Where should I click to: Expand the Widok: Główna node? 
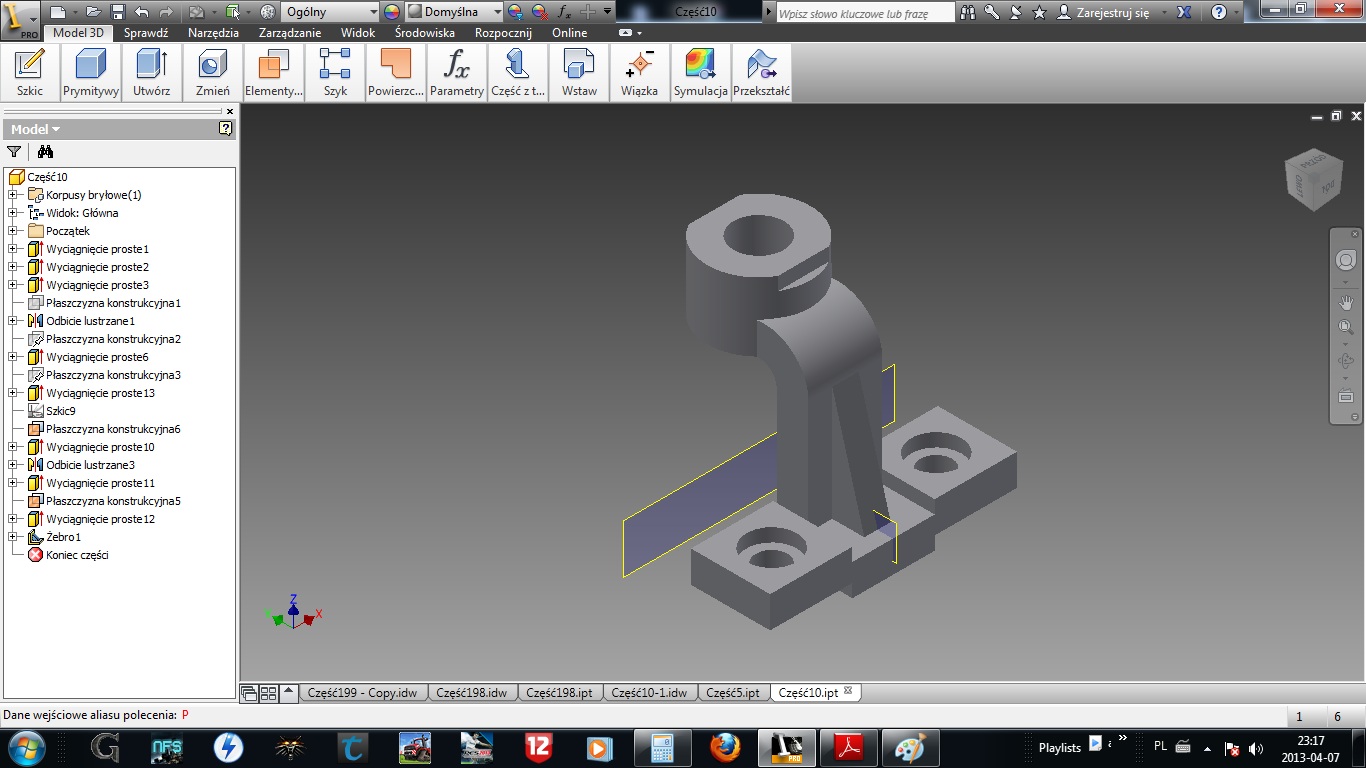click(x=13, y=213)
